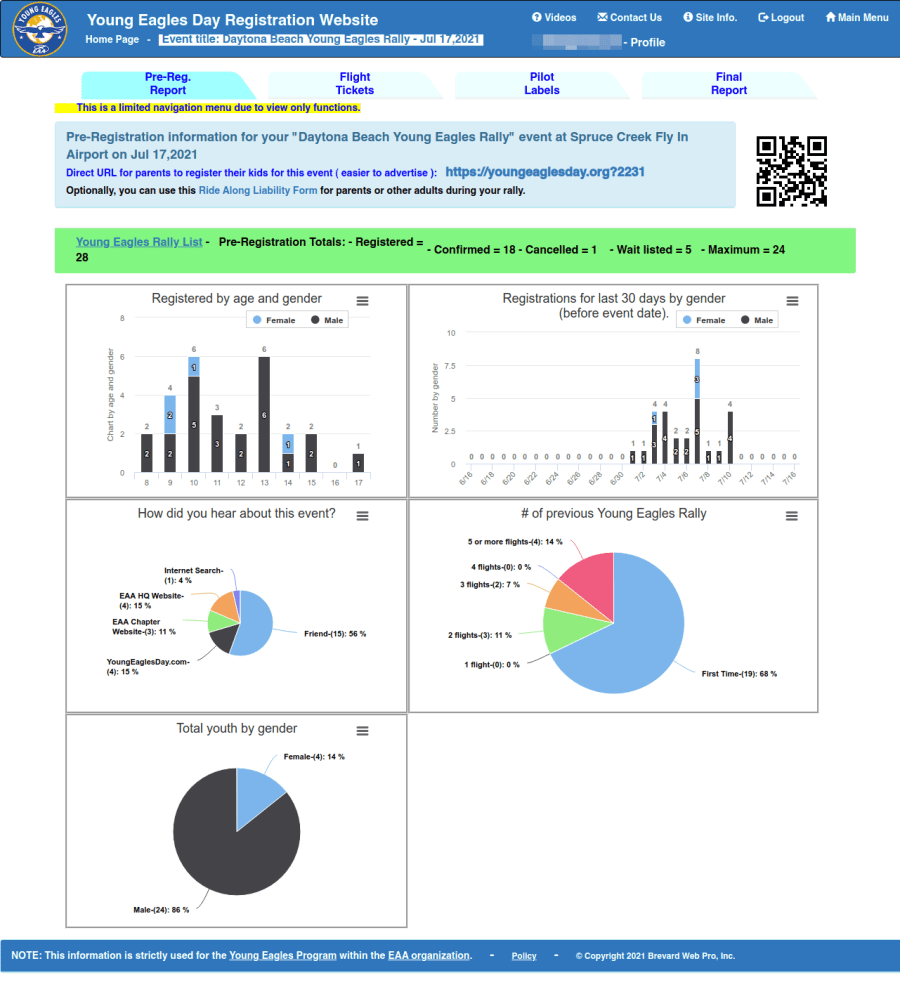This screenshot has height=987, width=900.
Task: Open hamburger menu on last 30 days chart
Action: click(x=792, y=301)
